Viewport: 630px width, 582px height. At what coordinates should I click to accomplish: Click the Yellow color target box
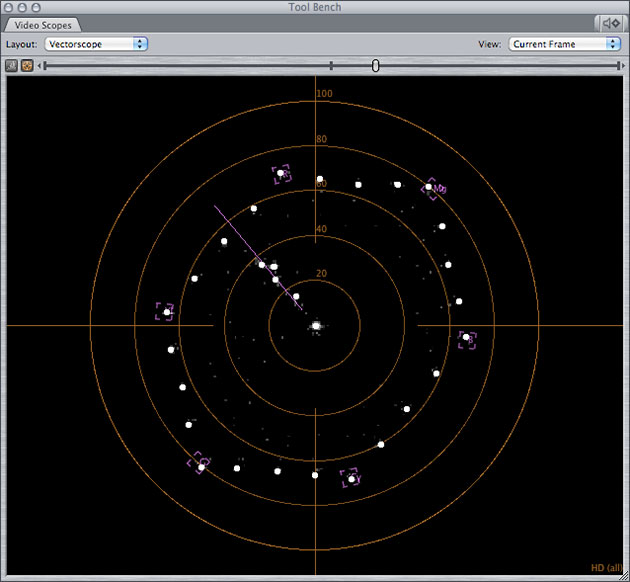165,313
